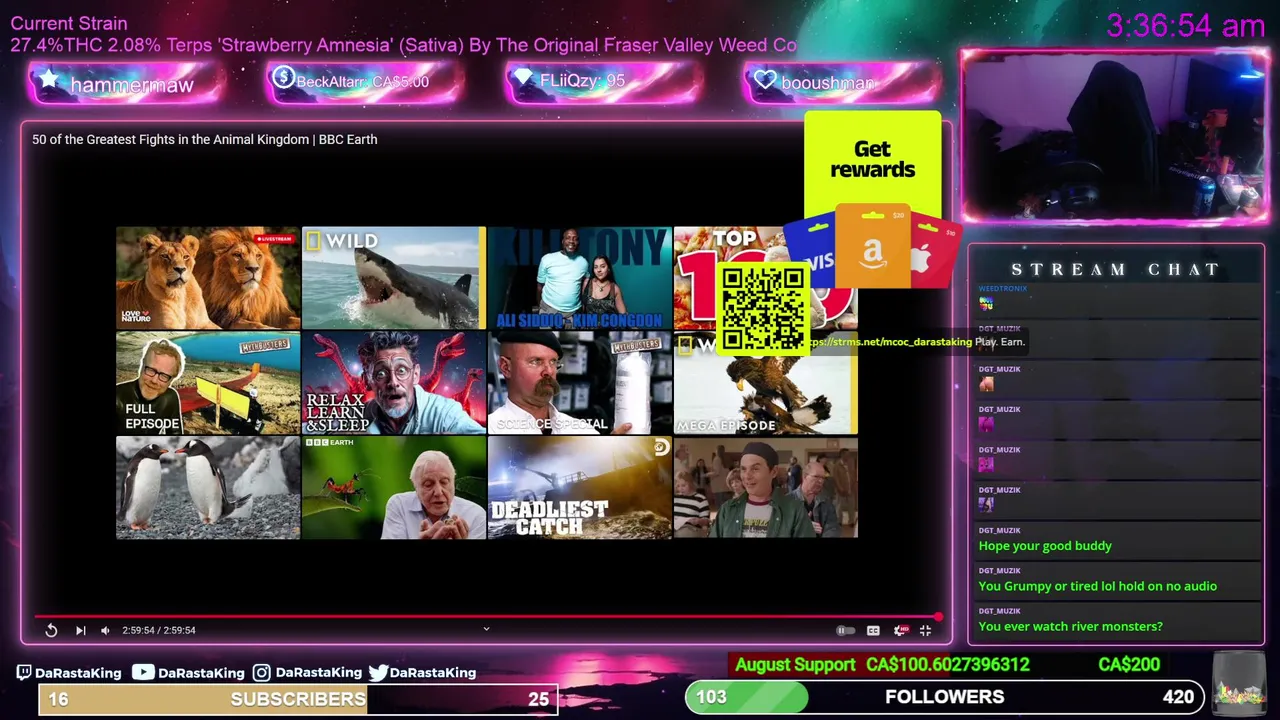1280x720 pixels.
Task: Open the lions Love Nature livestream thumbnail
Action: pos(208,278)
